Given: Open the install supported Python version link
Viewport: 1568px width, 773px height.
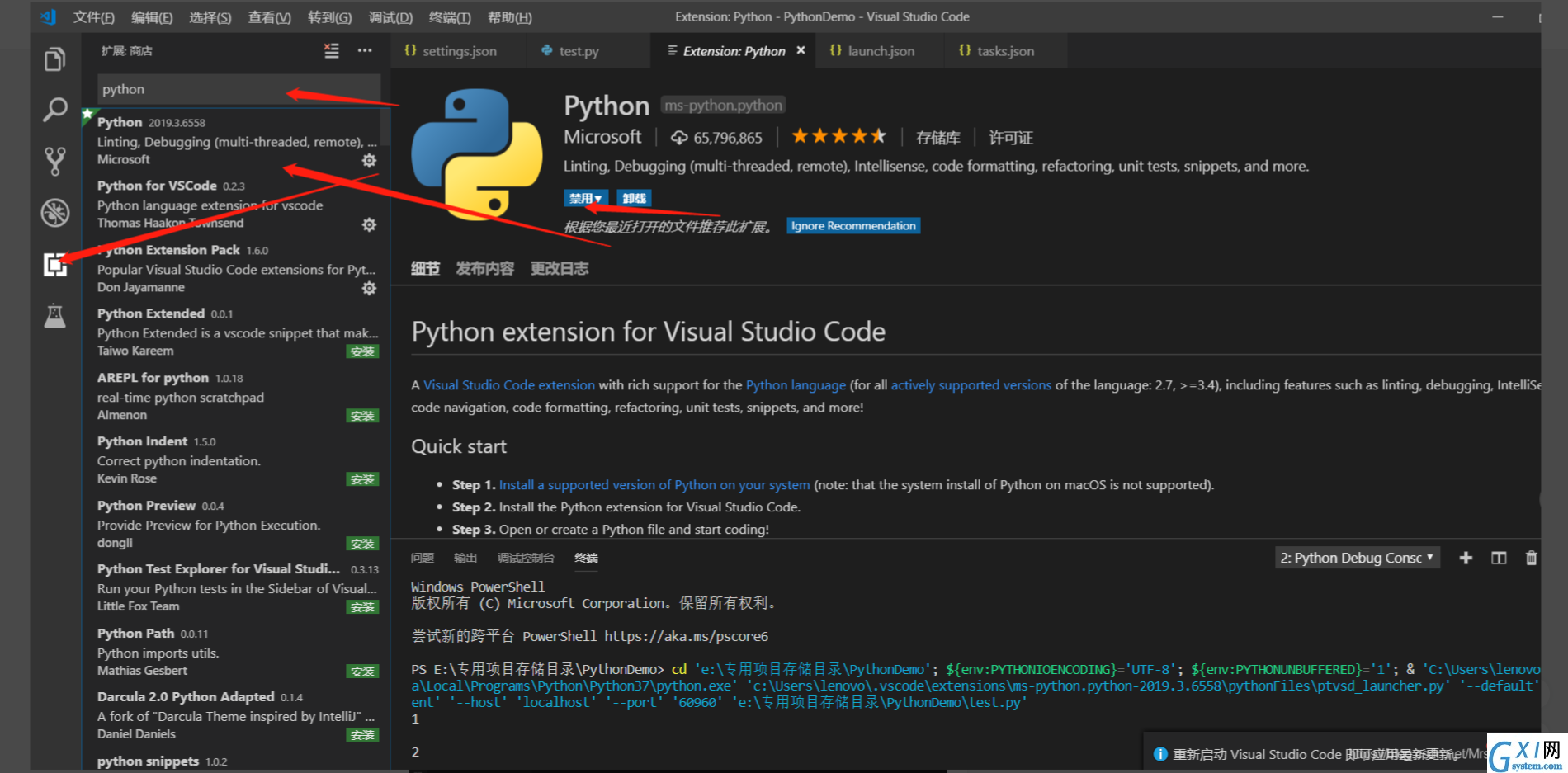Looking at the screenshot, I should (654, 485).
